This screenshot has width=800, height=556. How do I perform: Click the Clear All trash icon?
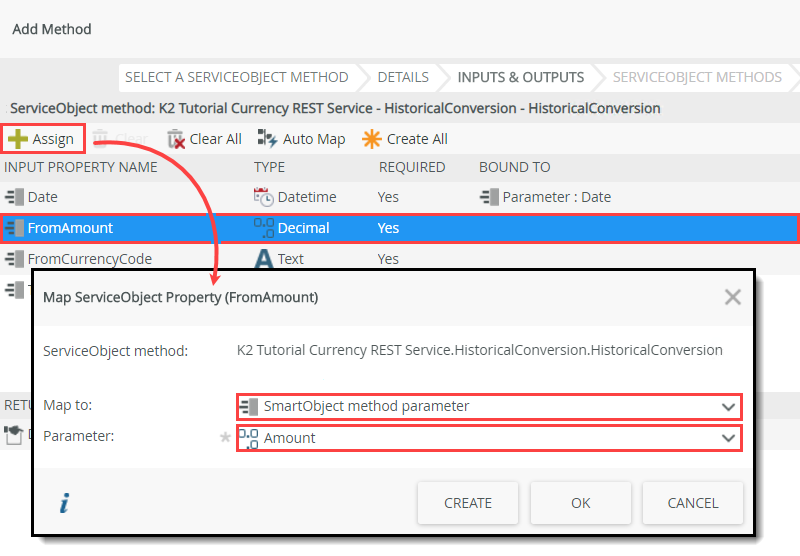176,139
